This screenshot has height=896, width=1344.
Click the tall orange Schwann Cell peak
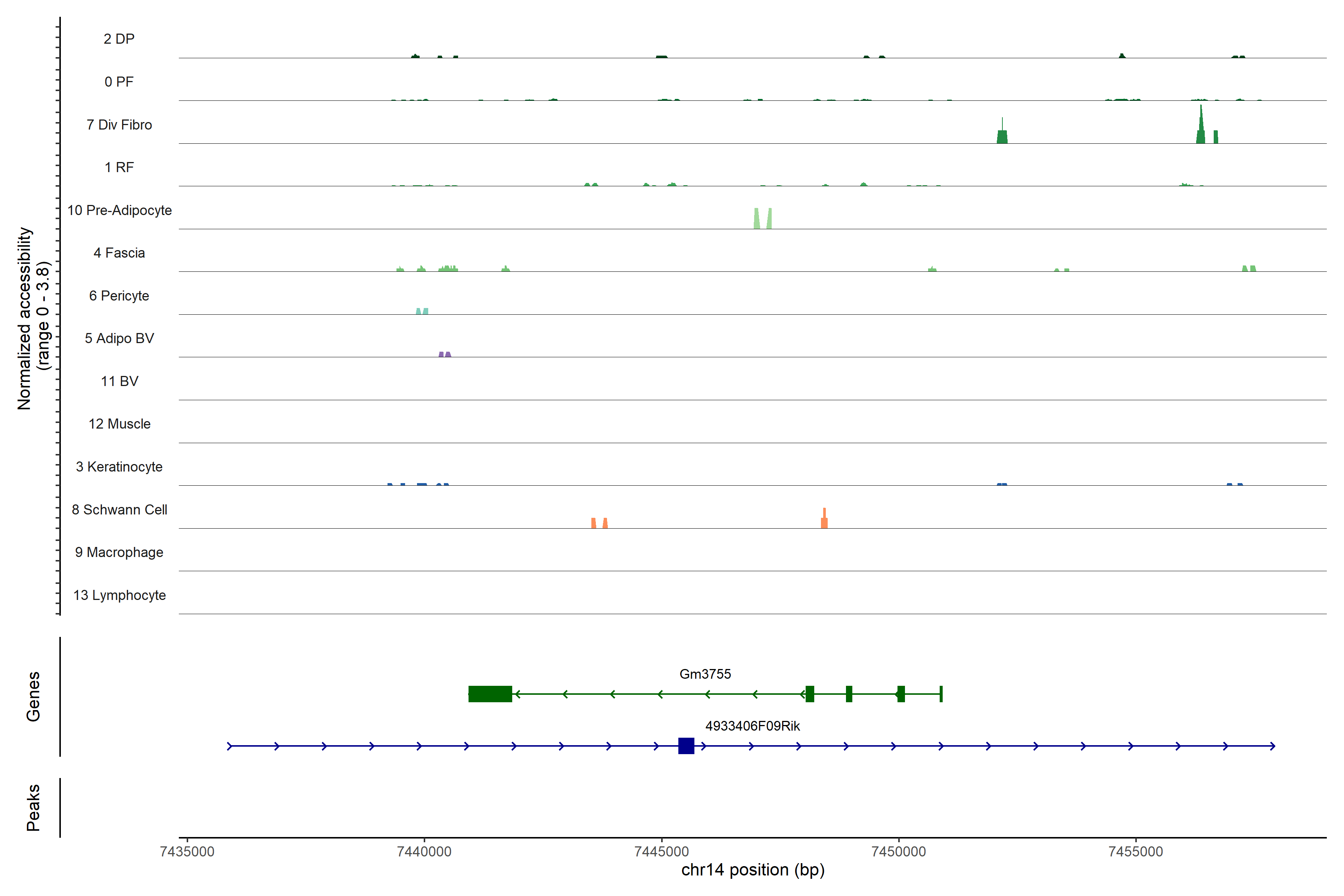click(x=824, y=519)
